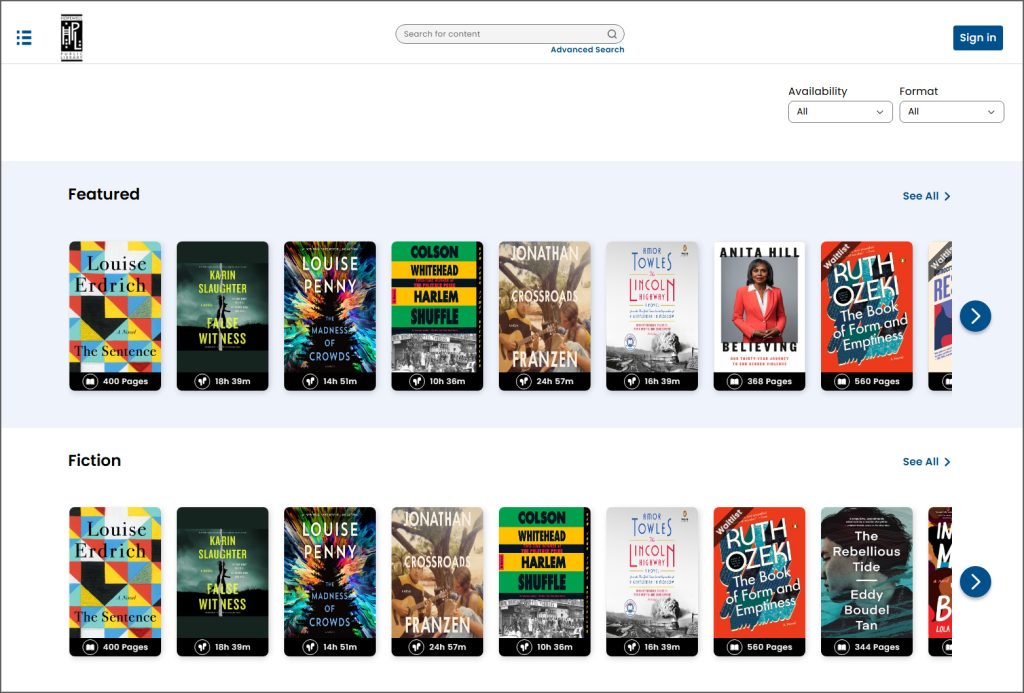Click the magnifying glass search icon
This screenshot has height=693, width=1024.
[x=612, y=34]
